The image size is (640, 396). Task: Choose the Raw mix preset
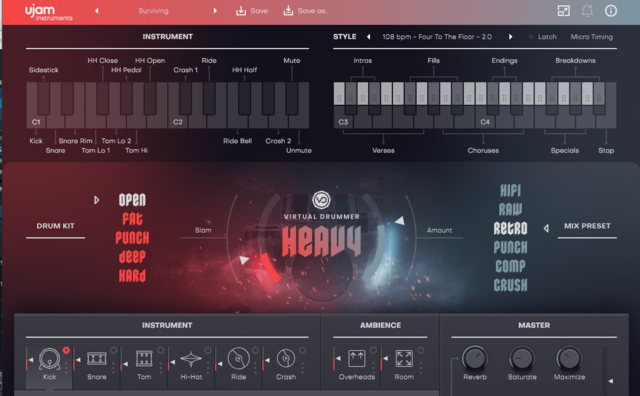pos(510,209)
